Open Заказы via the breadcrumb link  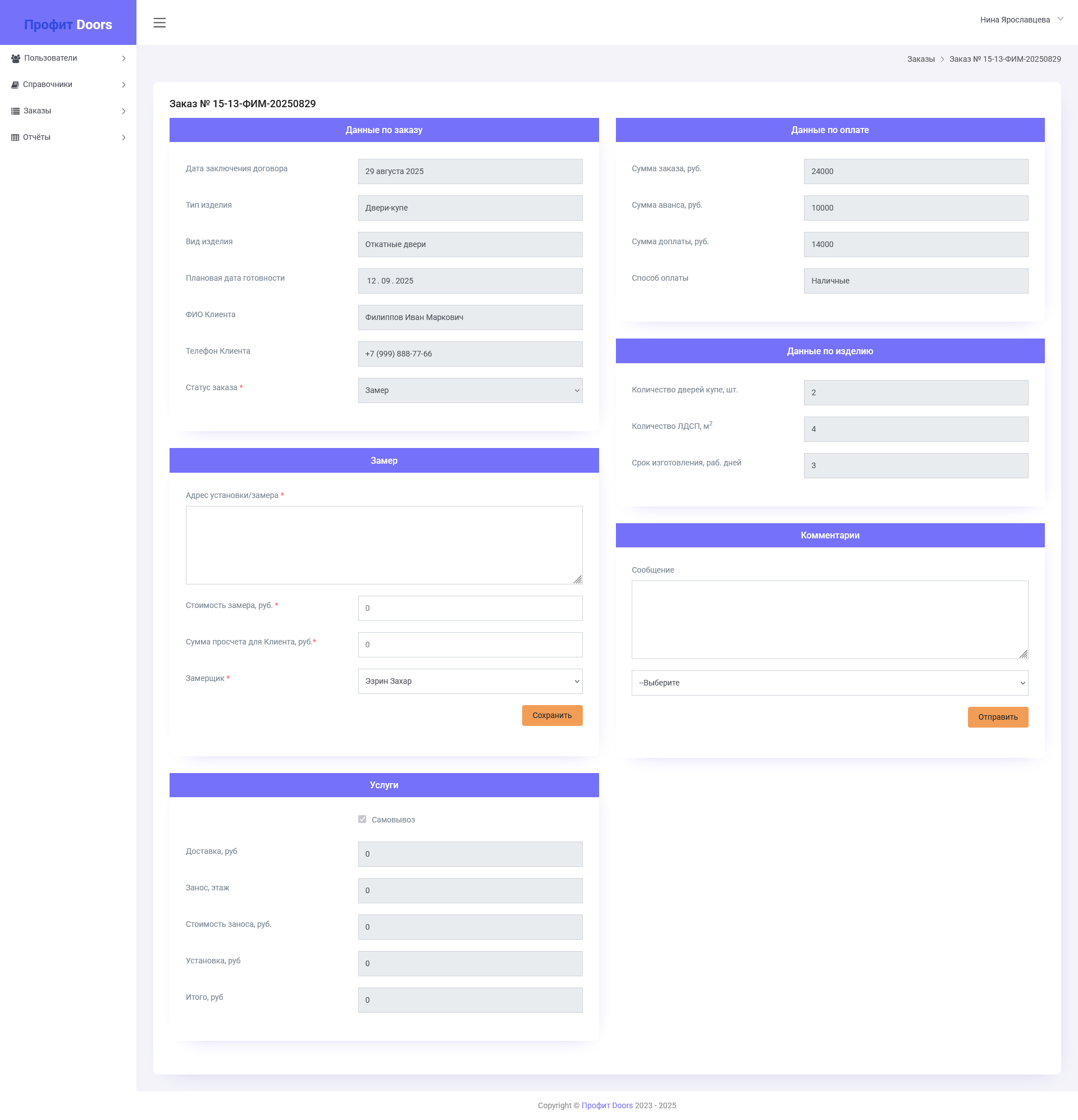pyautogui.click(x=921, y=58)
